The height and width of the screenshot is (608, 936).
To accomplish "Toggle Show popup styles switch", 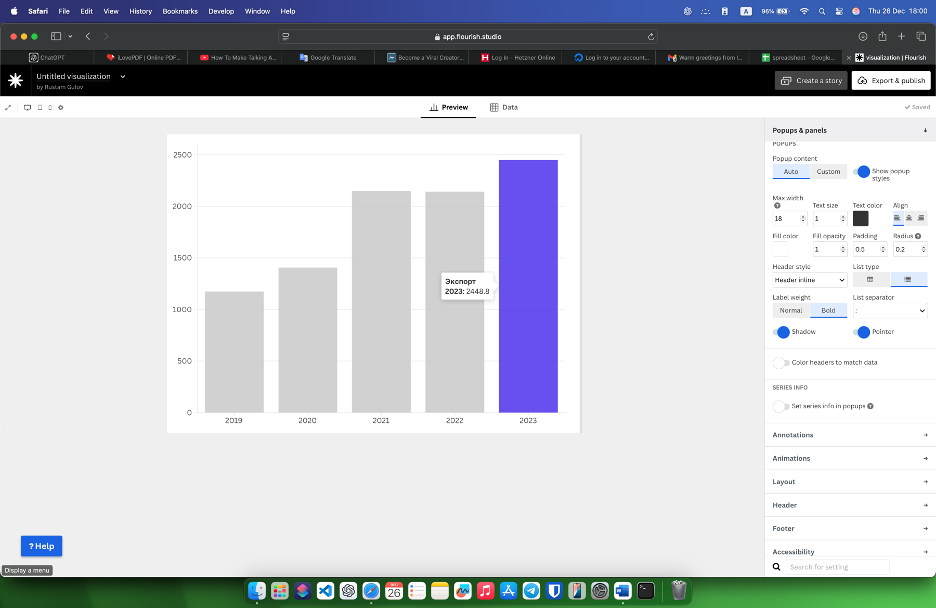I will 861,172.
